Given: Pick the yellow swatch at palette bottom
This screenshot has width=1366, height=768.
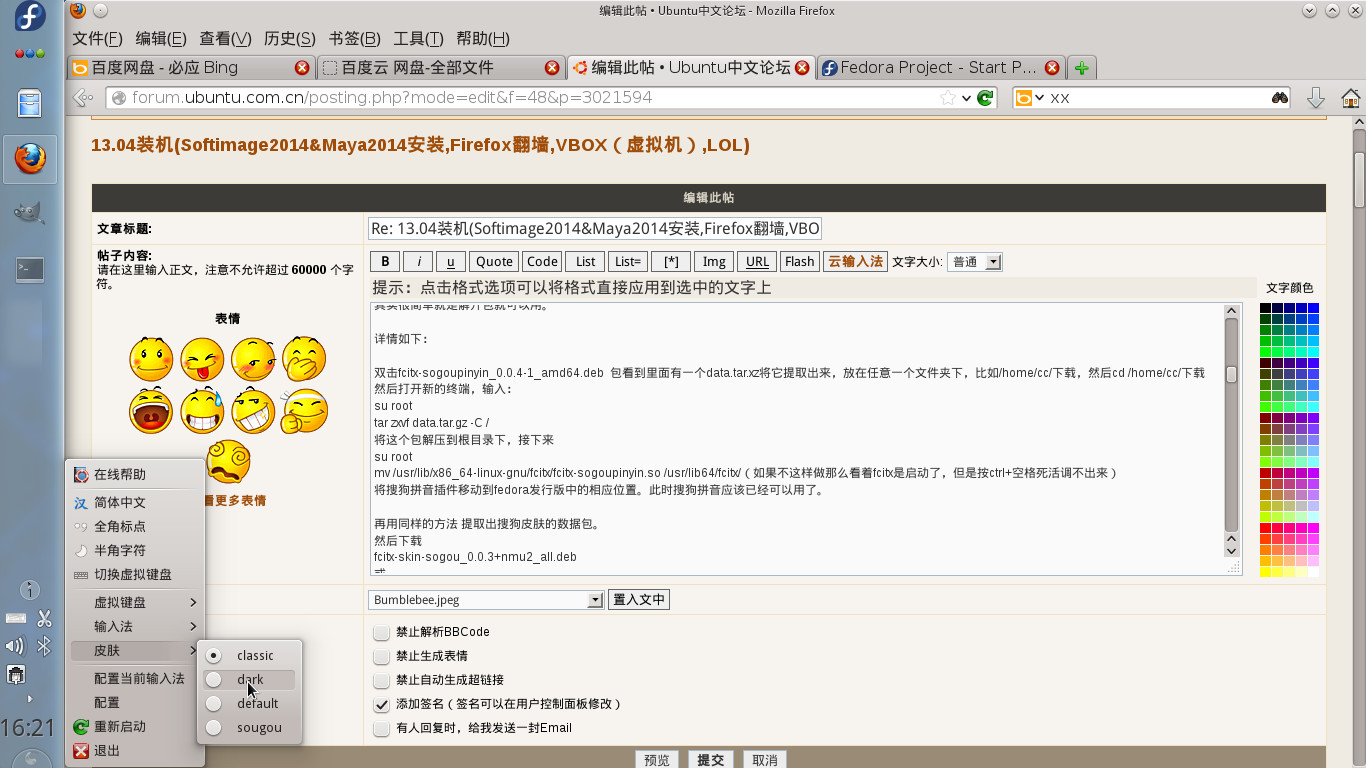Looking at the screenshot, I should [x=1265, y=571].
